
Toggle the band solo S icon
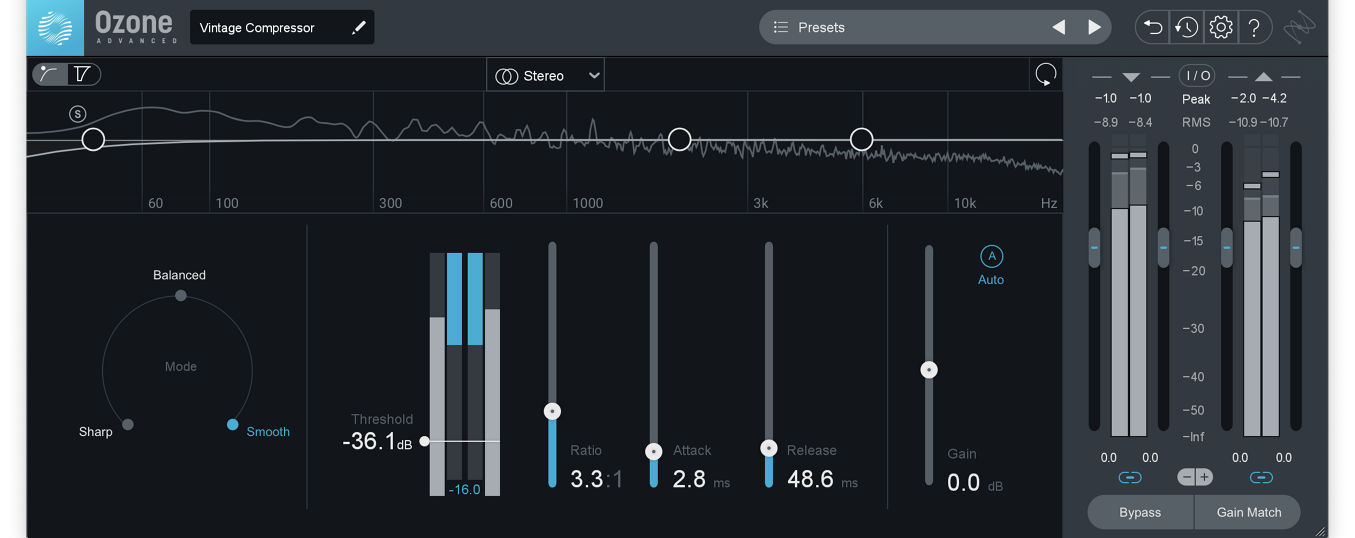78,114
